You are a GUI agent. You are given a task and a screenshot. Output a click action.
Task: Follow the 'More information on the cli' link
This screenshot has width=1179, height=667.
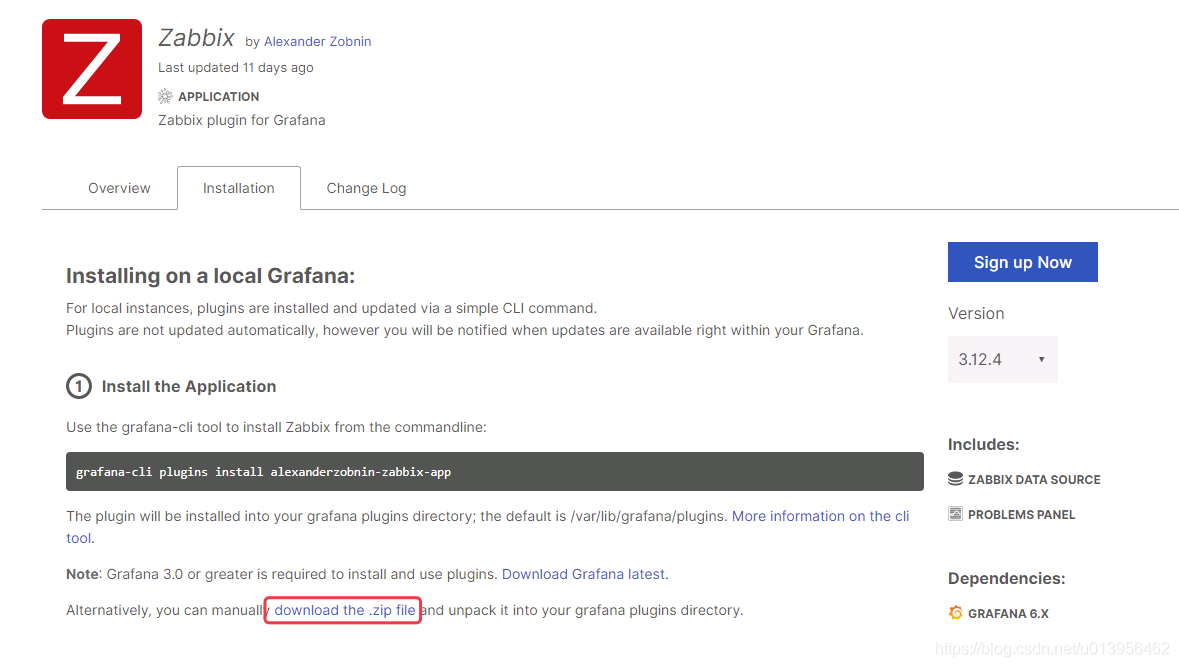(820, 516)
